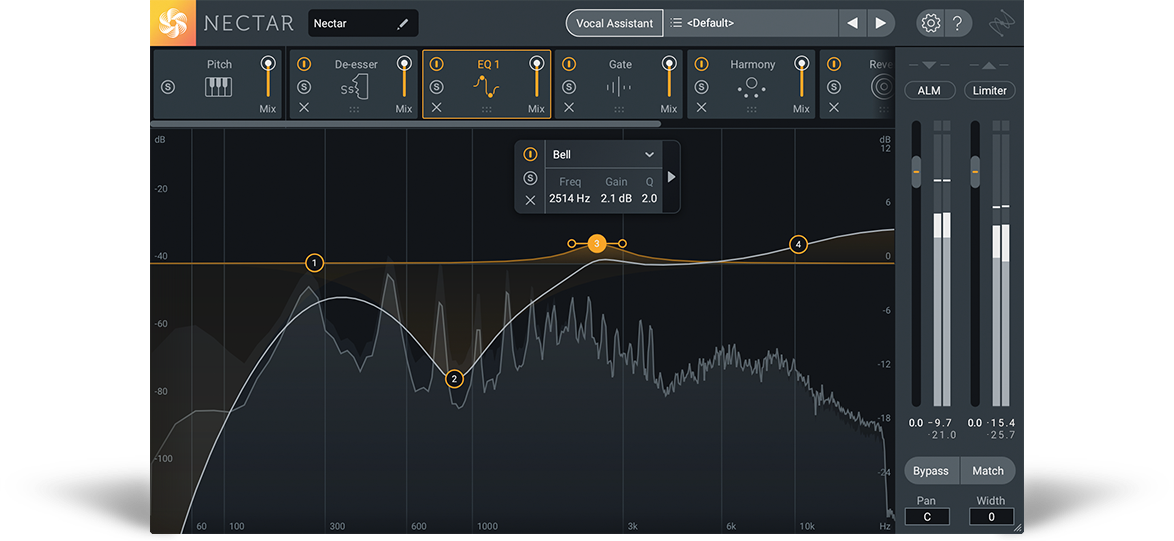
Task: Select EQ node 4
Action: click(x=798, y=244)
